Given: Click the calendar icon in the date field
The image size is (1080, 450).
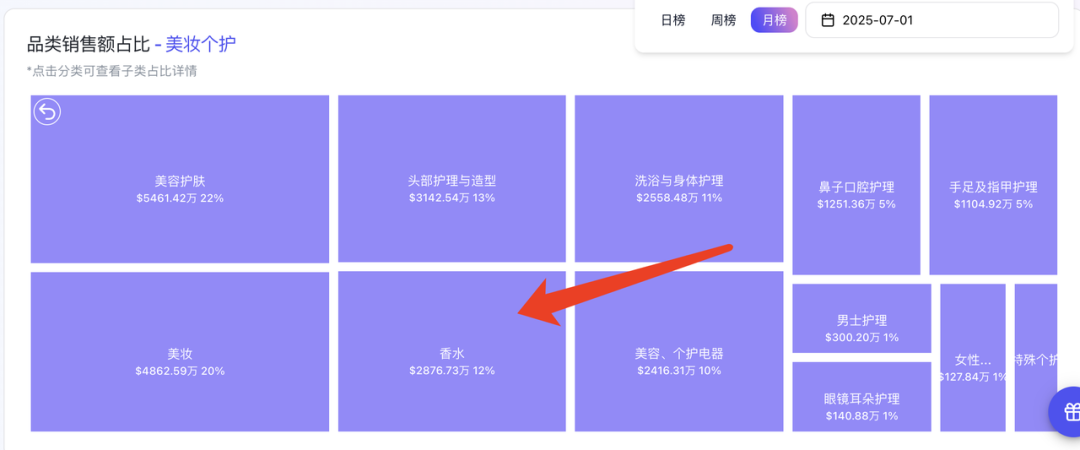Looking at the screenshot, I should point(828,20).
